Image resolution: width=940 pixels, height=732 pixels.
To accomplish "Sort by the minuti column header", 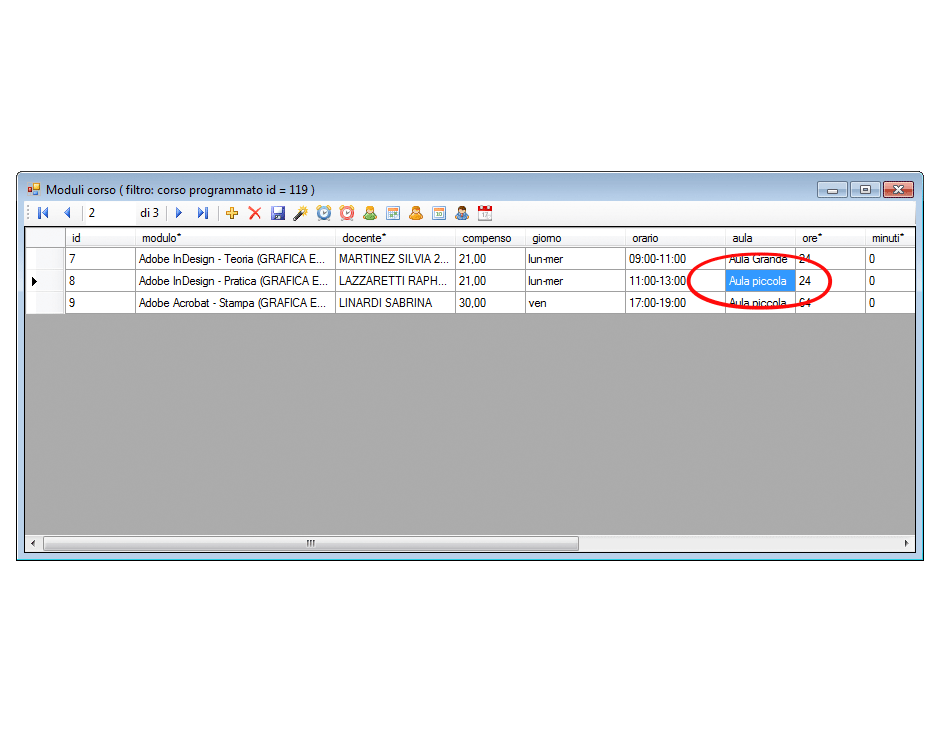I will [890, 238].
